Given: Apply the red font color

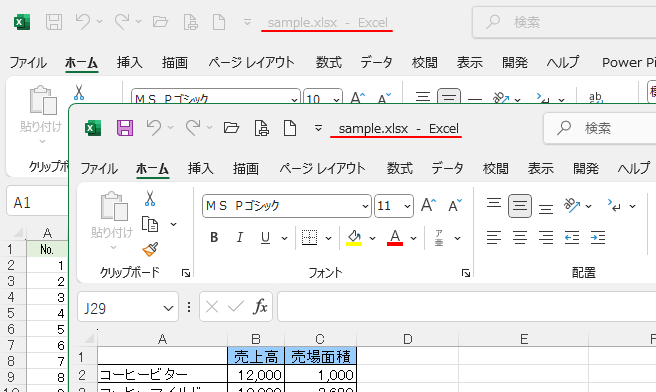Looking at the screenshot, I should coord(395,238).
